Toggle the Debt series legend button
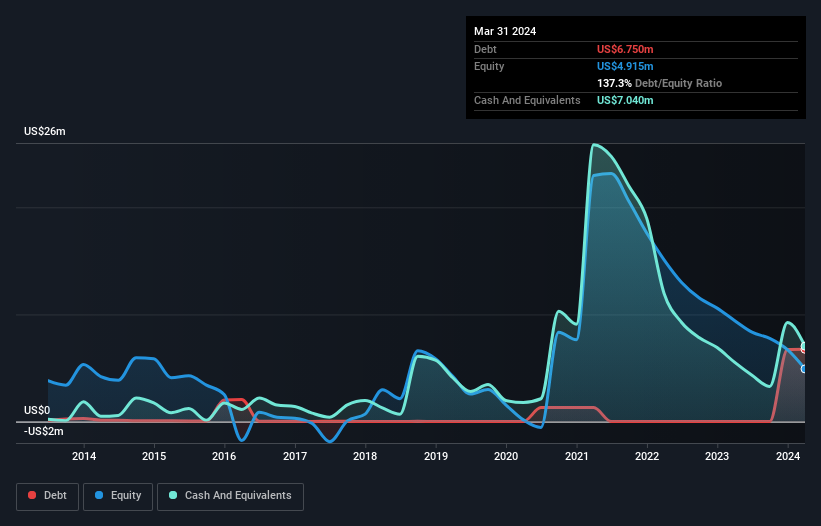Screen dimensions: 821x526 pos(48,496)
